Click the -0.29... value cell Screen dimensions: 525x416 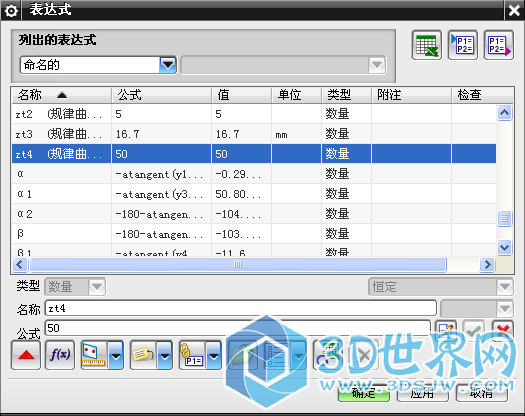[241, 174]
